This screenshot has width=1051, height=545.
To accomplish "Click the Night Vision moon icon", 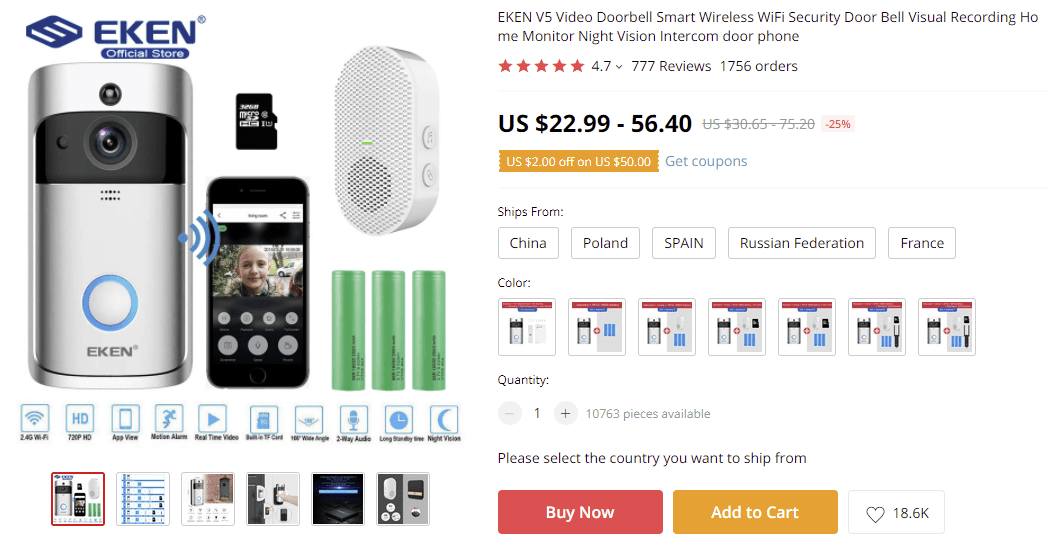I will click(444, 419).
